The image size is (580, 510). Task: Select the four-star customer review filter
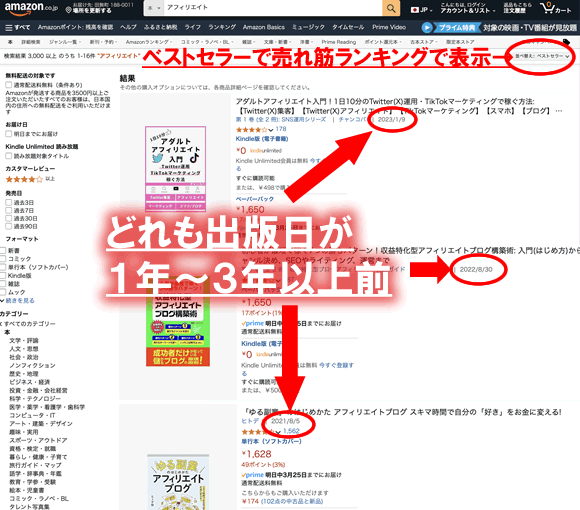pyautogui.click(x=24, y=179)
